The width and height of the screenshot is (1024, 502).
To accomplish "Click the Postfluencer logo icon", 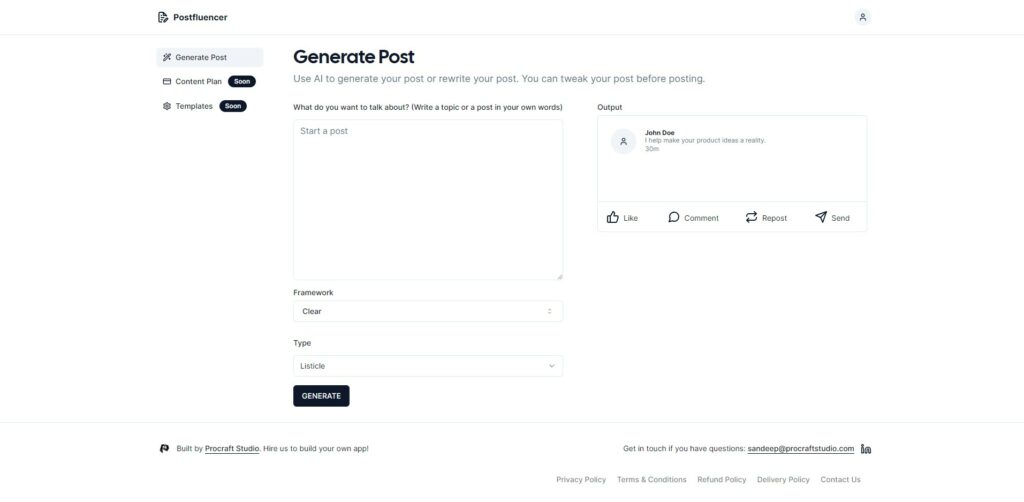I will pyautogui.click(x=163, y=17).
